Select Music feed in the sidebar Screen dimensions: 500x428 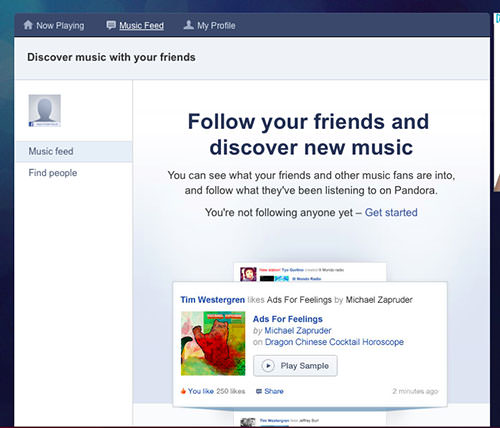(x=74, y=151)
